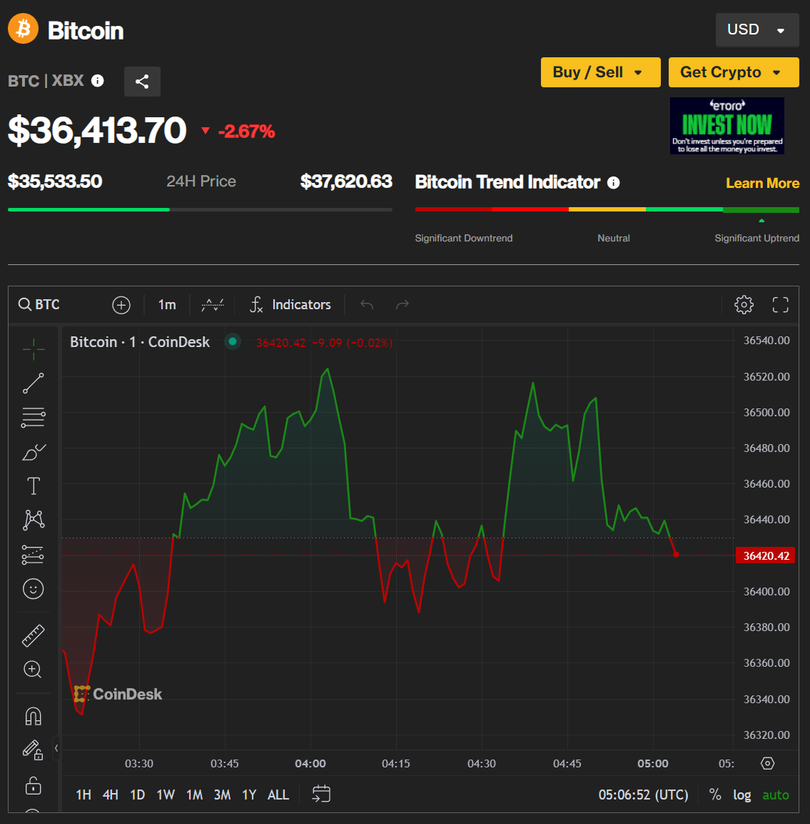Select the ALL time range
The width and height of the screenshot is (810, 824).
(278, 795)
